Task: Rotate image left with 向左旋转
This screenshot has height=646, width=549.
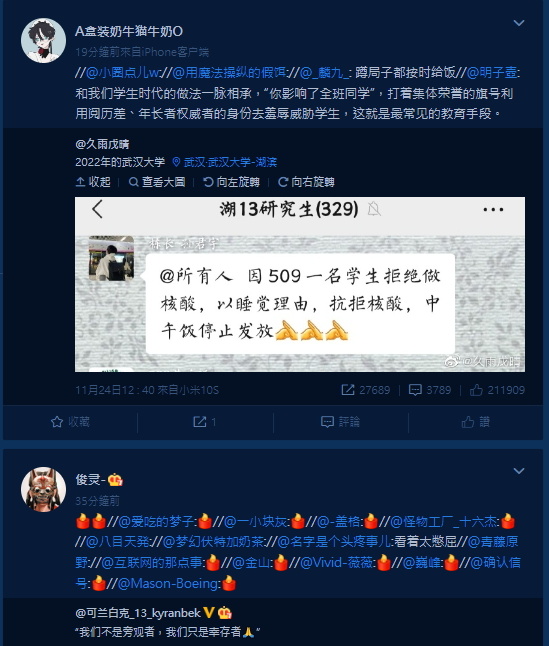Action: click(231, 182)
